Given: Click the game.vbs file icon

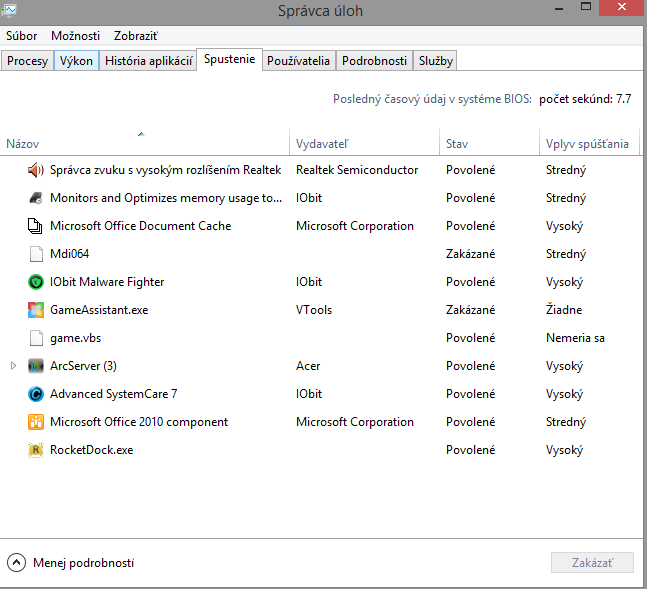Looking at the screenshot, I should coord(36,338).
